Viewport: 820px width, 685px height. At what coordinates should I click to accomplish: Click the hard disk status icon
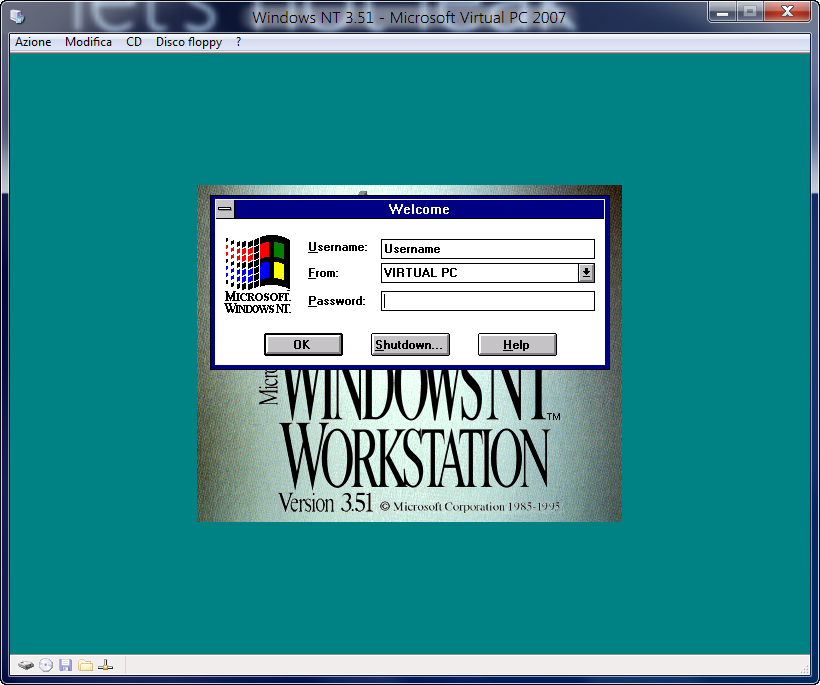pyautogui.click(x=26, y=665)
